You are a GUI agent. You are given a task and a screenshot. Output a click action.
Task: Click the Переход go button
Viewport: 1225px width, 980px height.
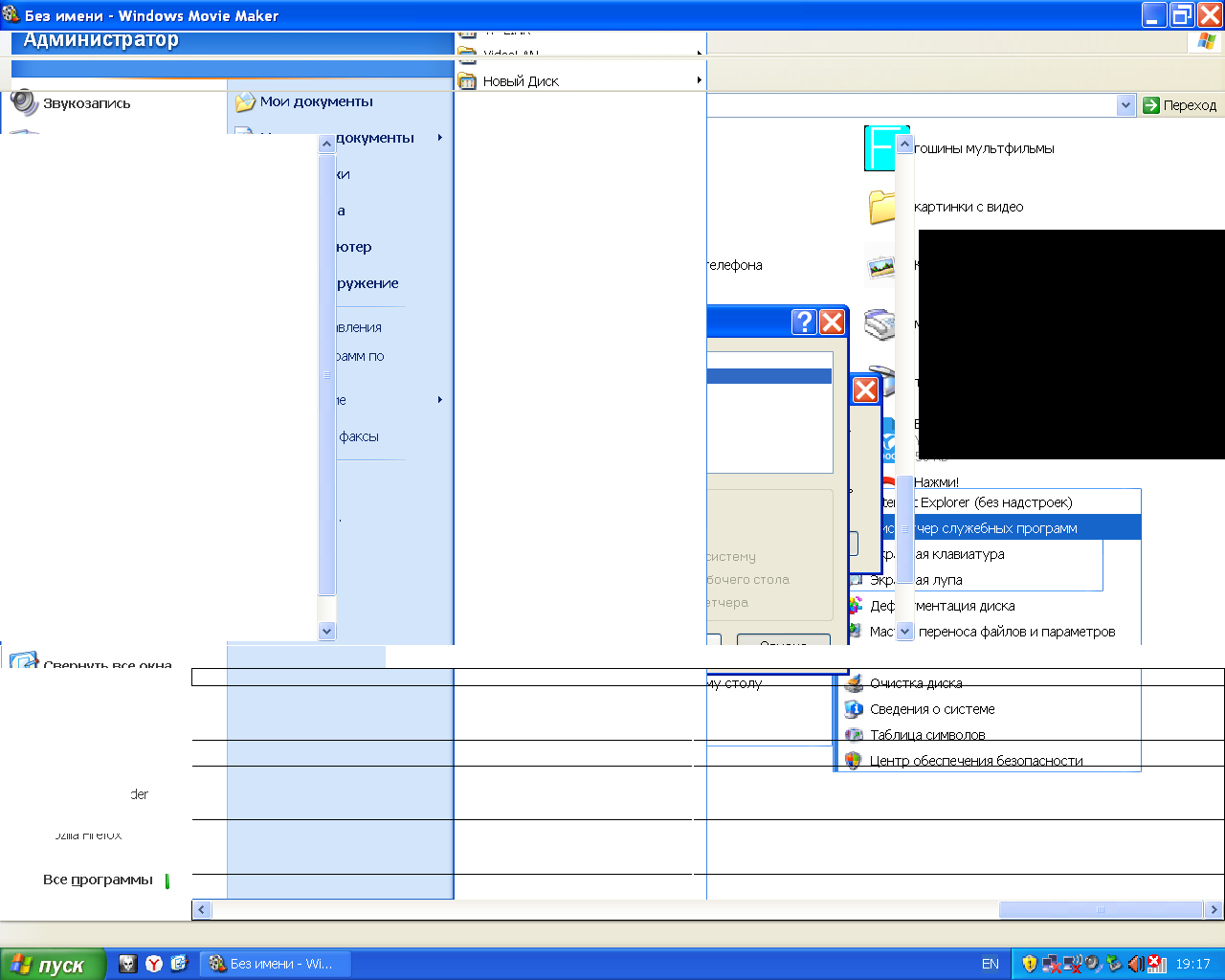1180,105
